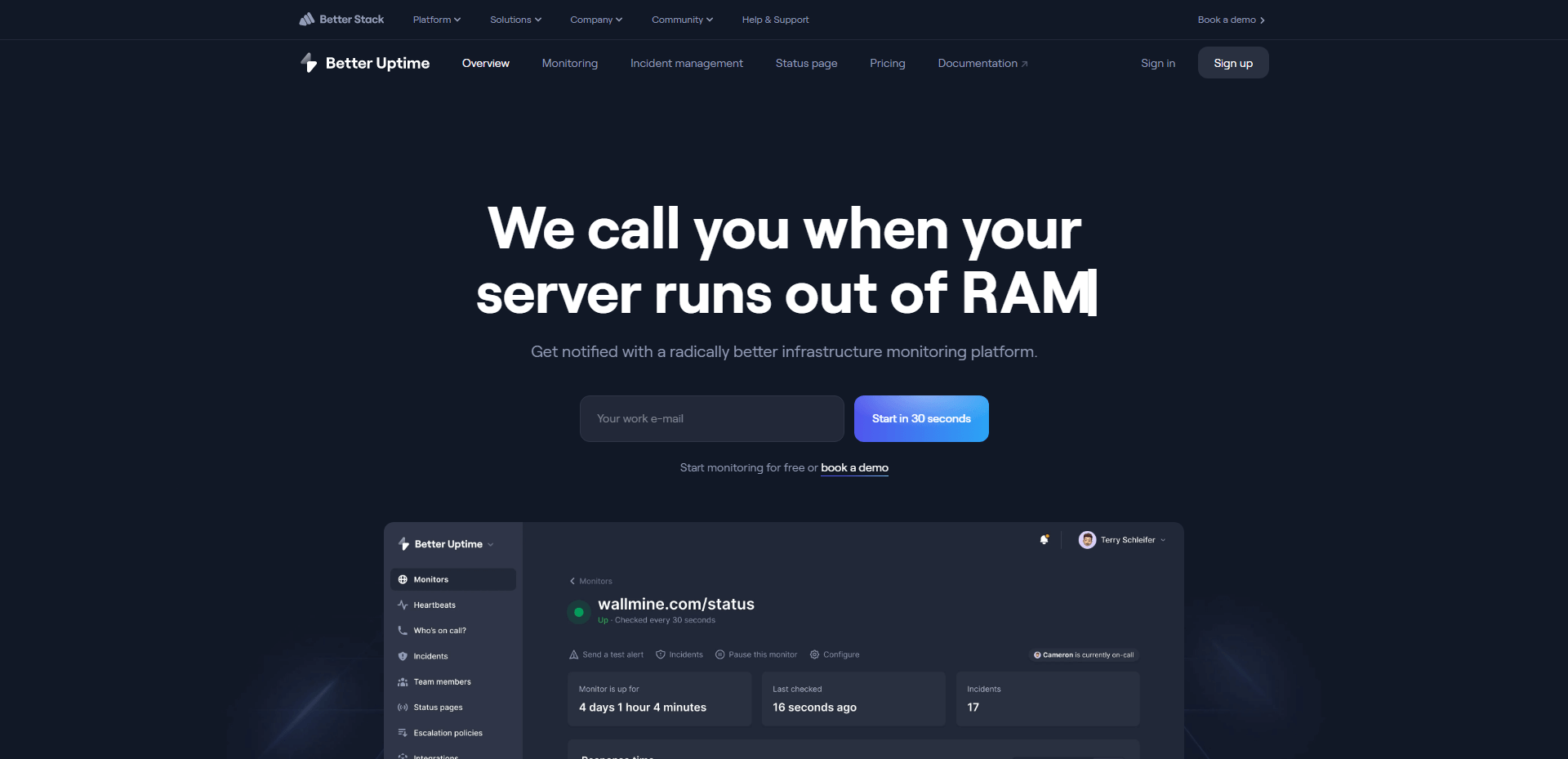The height and width of the screenshot is (759, 1568).
Task: Click Send a test alert
Action: pyautogui.click(x=606, y=654)
